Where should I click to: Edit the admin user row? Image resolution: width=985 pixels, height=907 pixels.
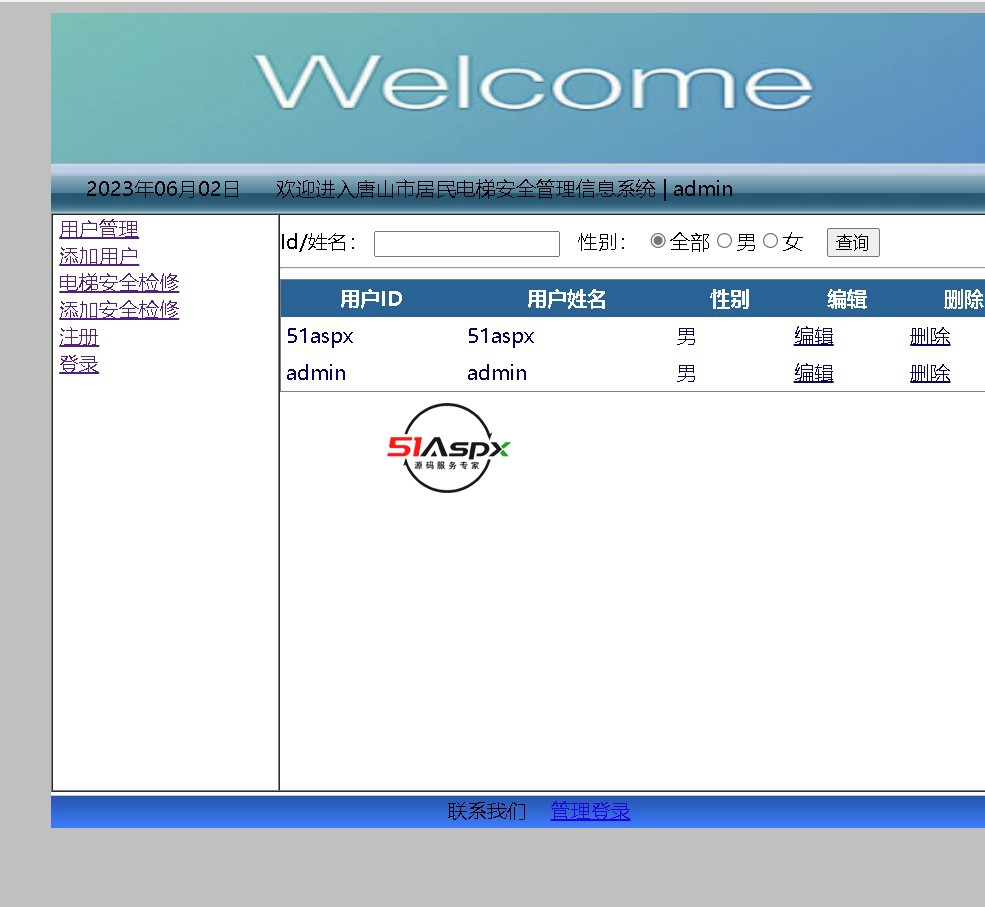click(813, 374)
